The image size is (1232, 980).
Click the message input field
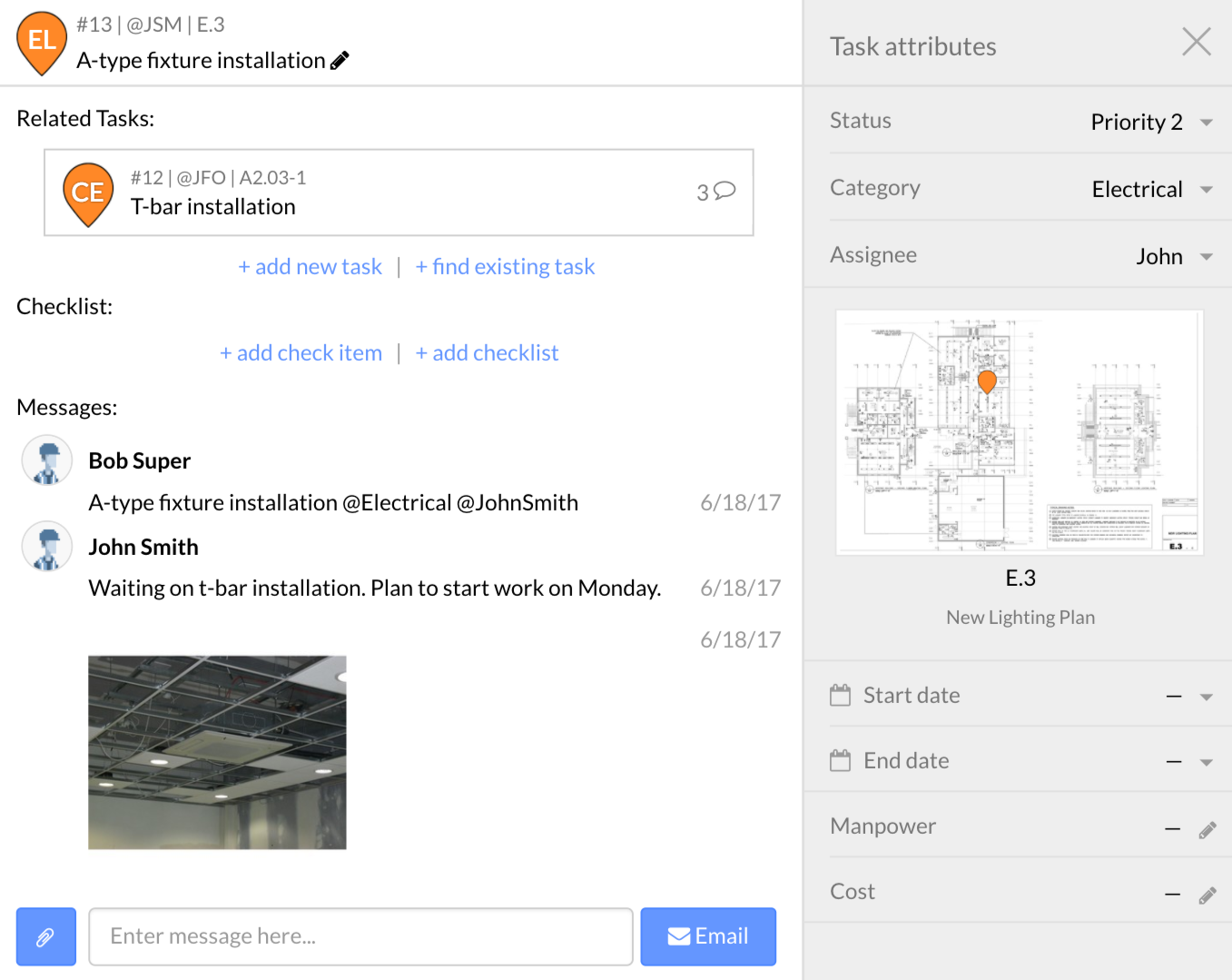click(360, 936)
